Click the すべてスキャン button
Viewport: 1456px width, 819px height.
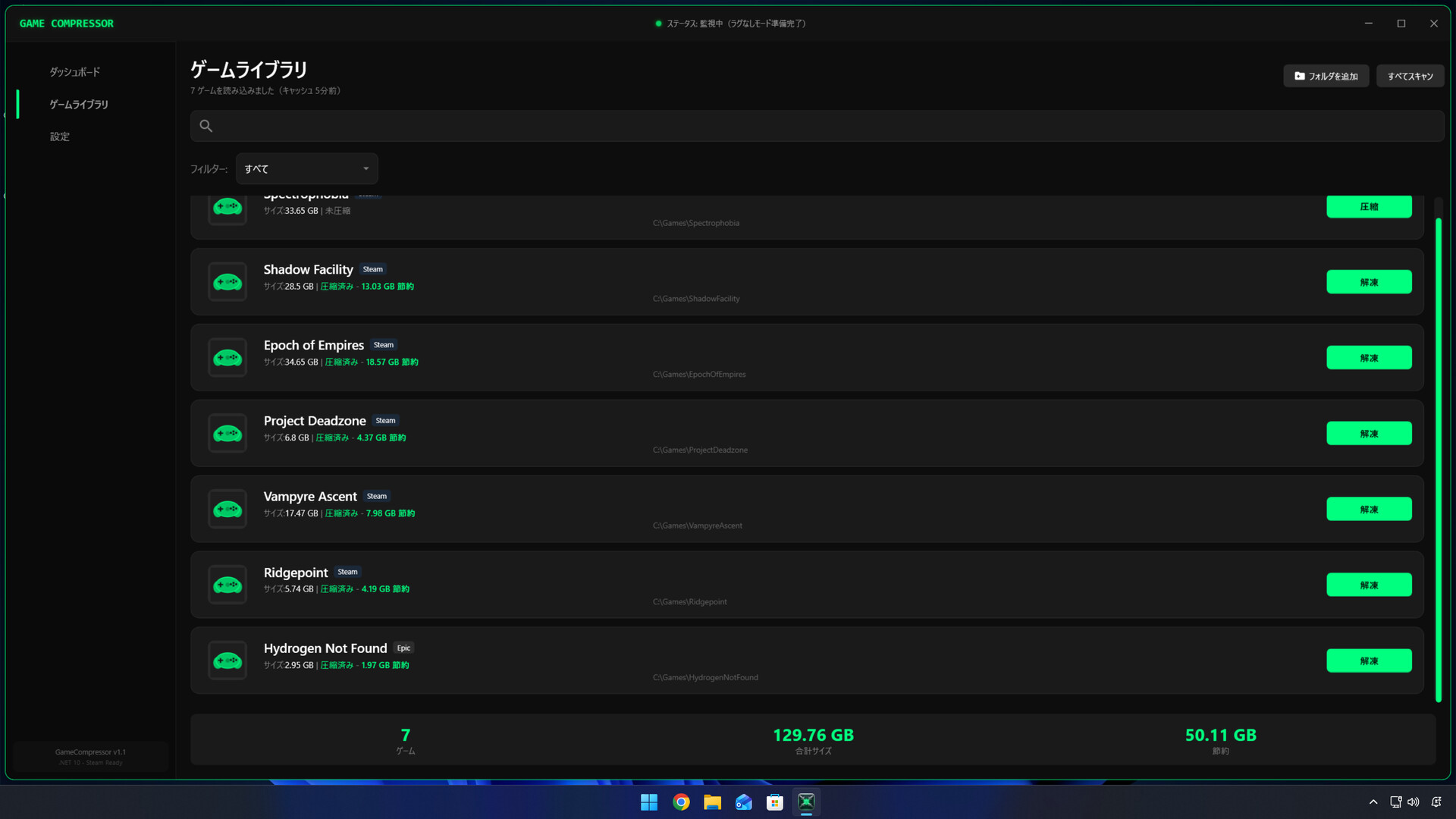1410,76
